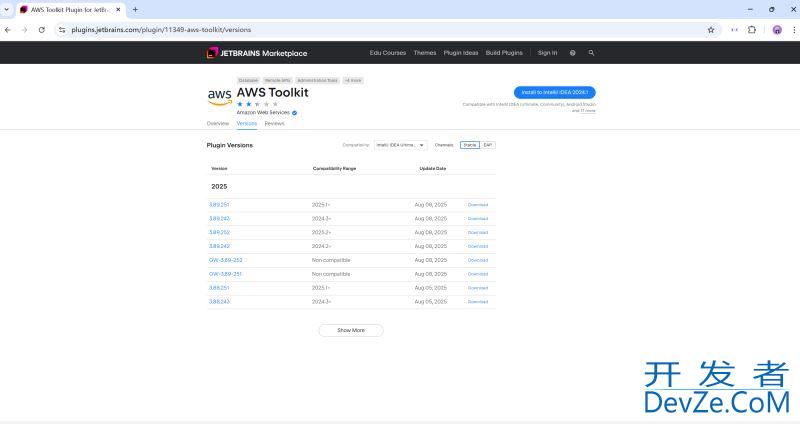Viewport: 800px width, 424px height.
Task: Click the AWS plugin logo
Action: point(219,96)
